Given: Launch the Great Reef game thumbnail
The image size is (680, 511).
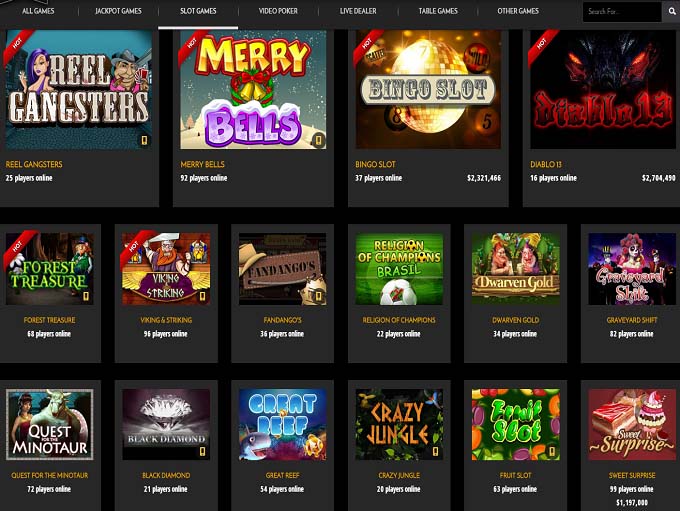Looking at the screenshot, I should pos(282,424).
